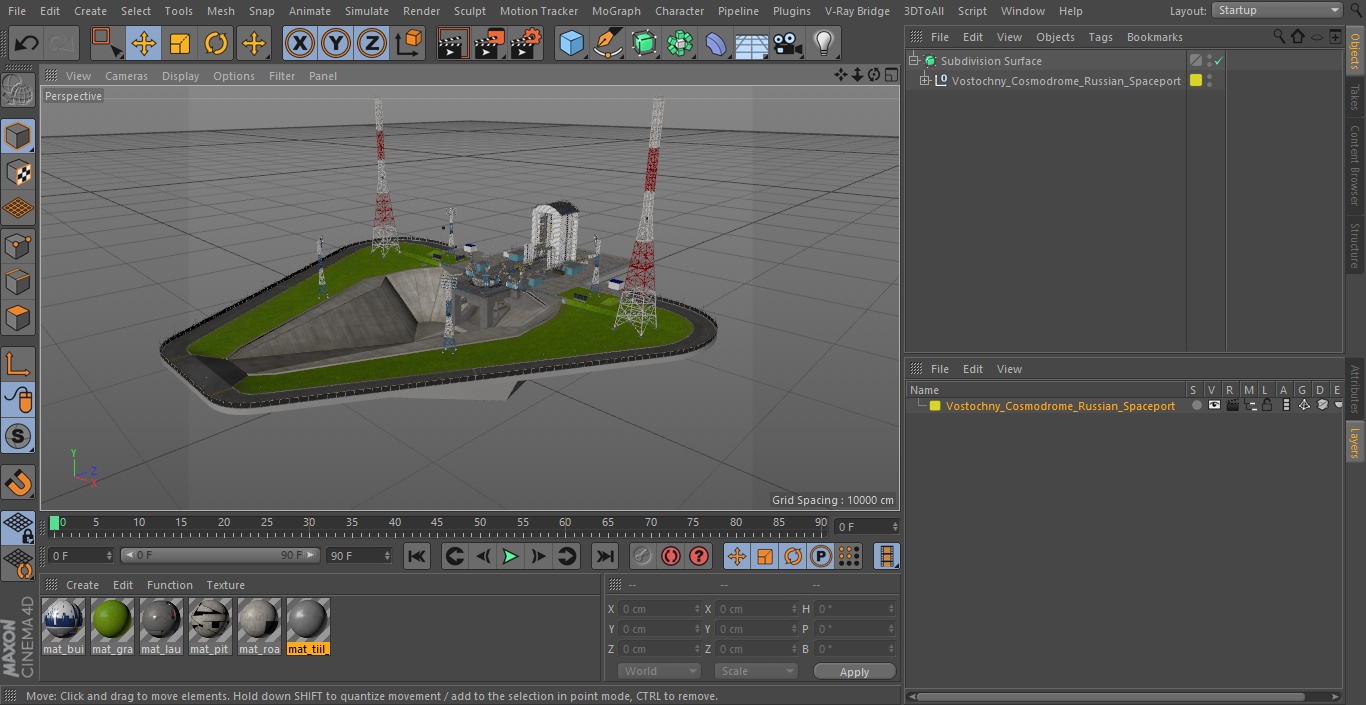Image resolution: width=1366 pixels, height=705 pixels.
Task: Click the Spline Pen tool icon
Action: pos(607,43)
